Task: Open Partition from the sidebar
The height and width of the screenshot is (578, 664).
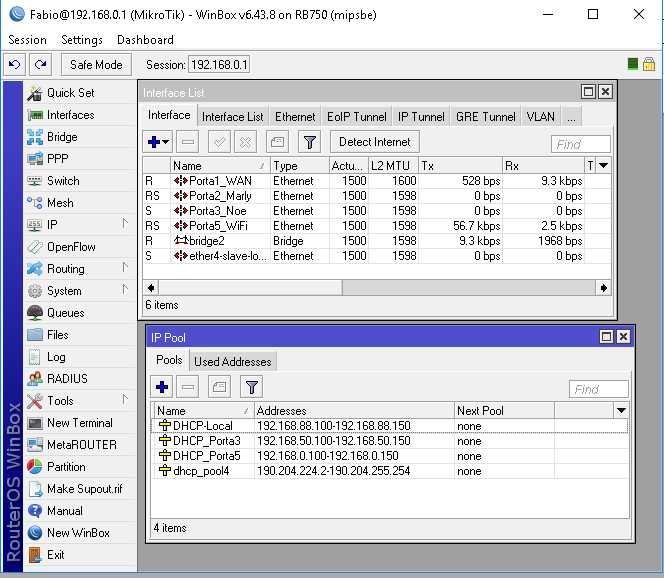Action: coord(80,467)
